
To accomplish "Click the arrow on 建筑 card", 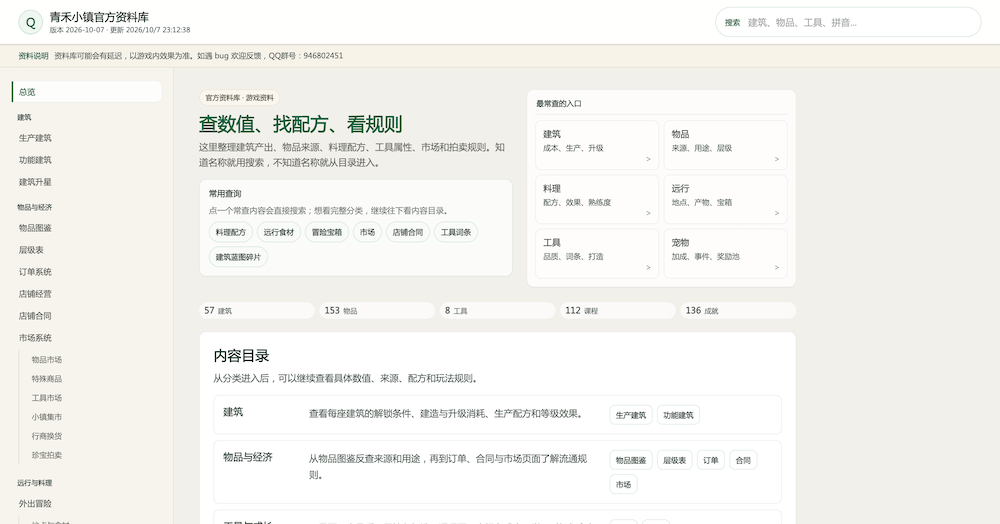I will pos(648,159).
